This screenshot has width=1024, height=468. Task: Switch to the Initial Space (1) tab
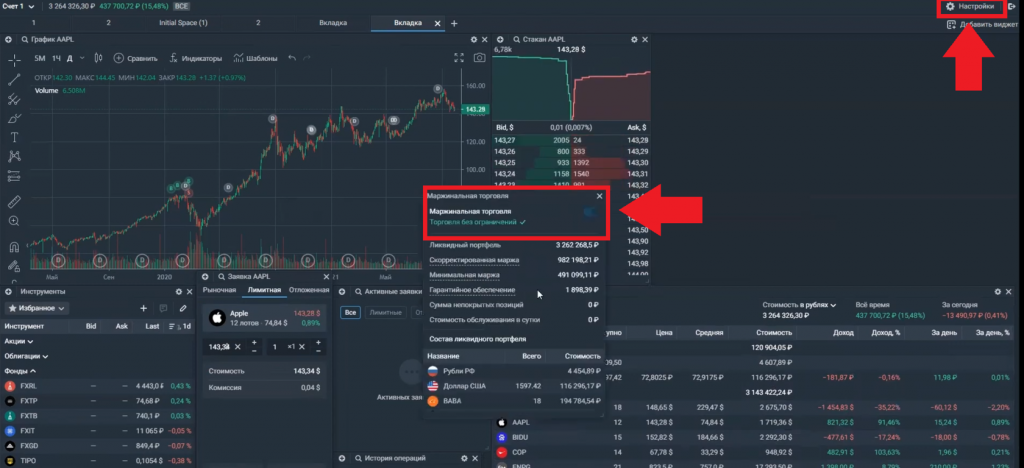pyautogui.click(x=184, y=23)
